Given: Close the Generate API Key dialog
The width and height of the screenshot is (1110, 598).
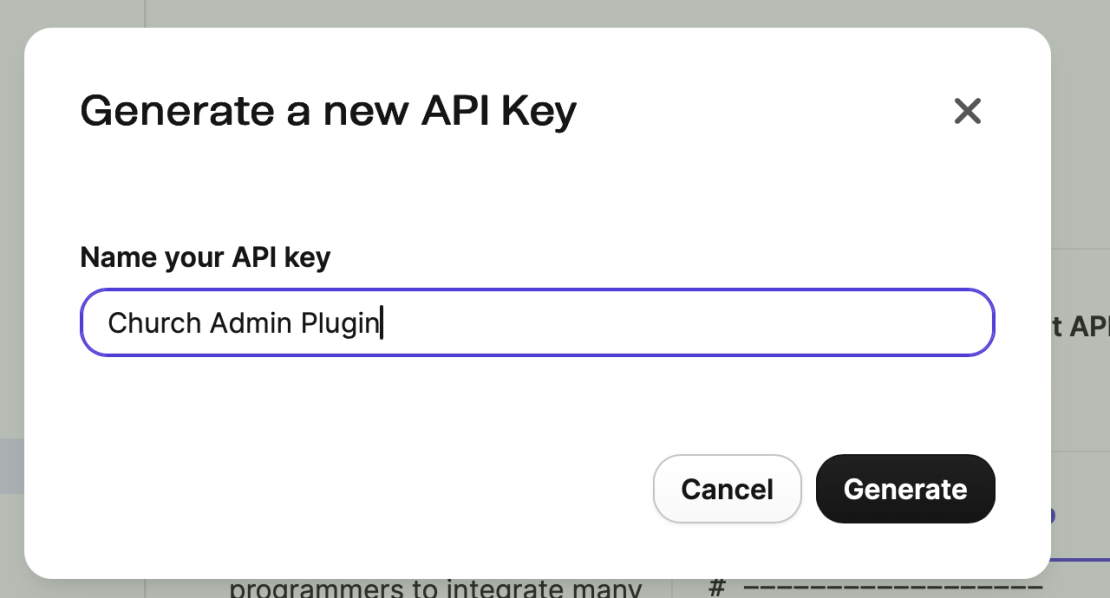Looking at the screenshot, I should [x=967, y=111].
